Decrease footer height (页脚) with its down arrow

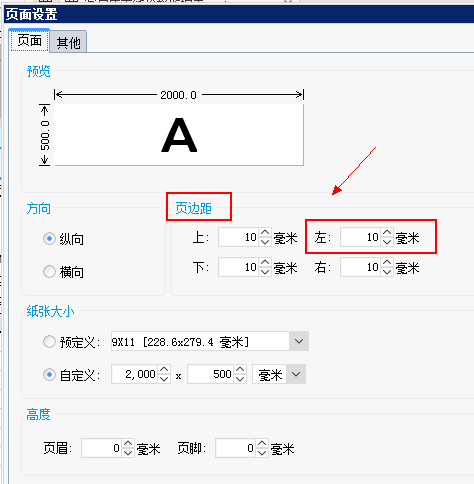[262, 453]
